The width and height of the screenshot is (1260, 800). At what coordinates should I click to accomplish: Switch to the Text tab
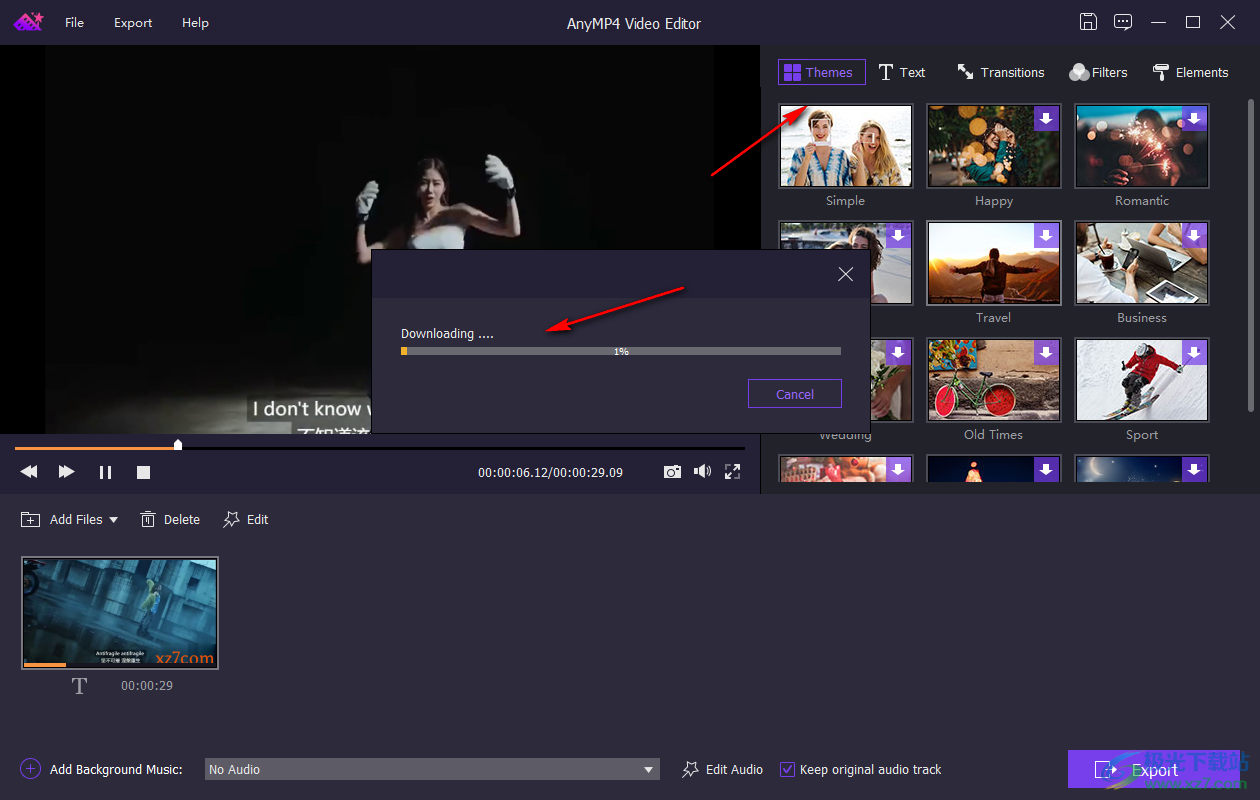coord(902,72)
